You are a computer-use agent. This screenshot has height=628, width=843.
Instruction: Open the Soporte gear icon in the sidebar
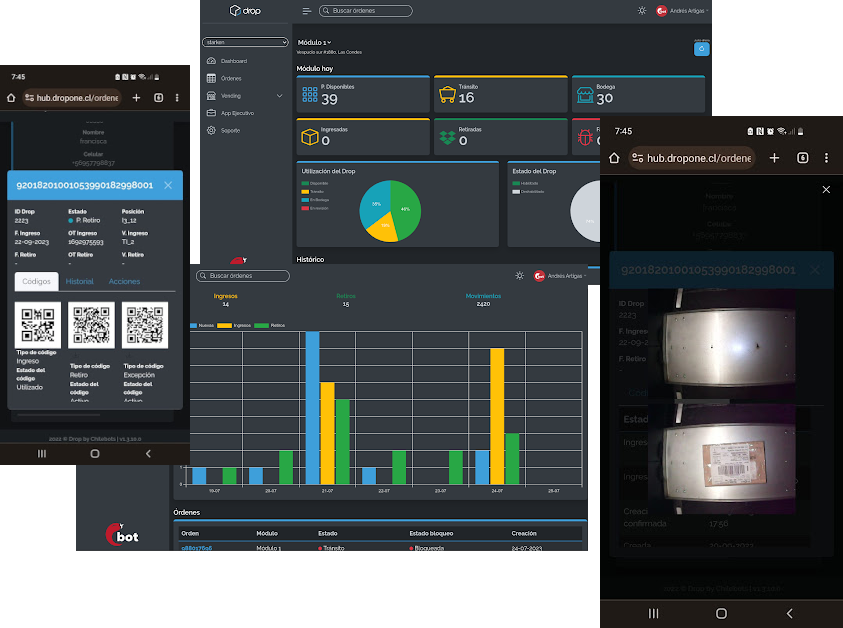click(211, 130)
